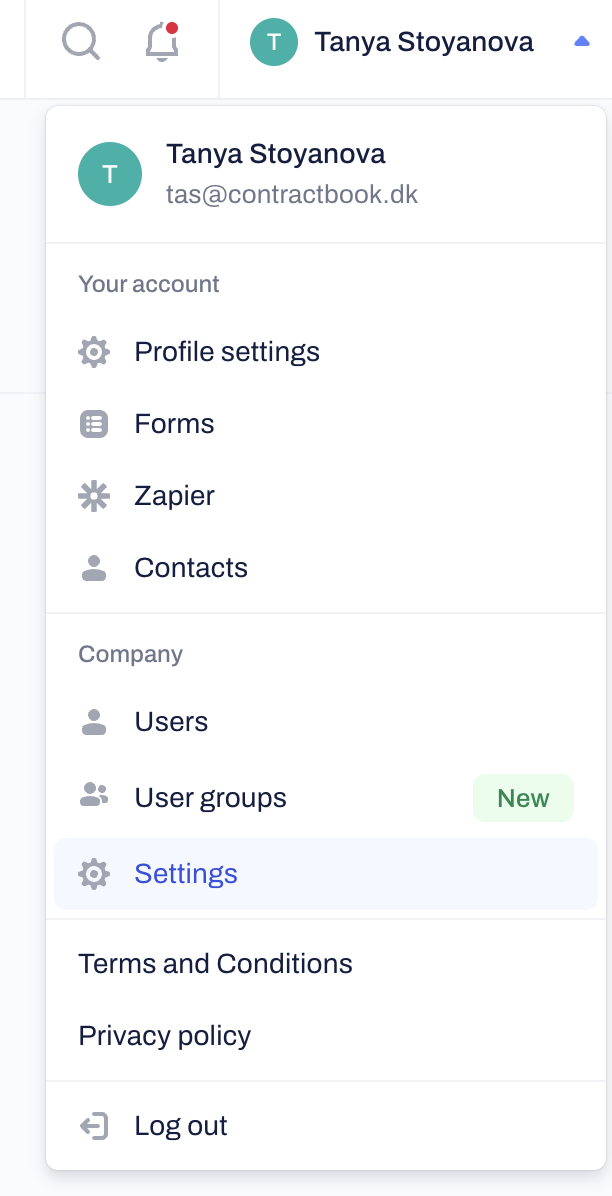Click the Log out arrow icon
Viewport: 612px width, 1196px height.
pos(94,1126)
